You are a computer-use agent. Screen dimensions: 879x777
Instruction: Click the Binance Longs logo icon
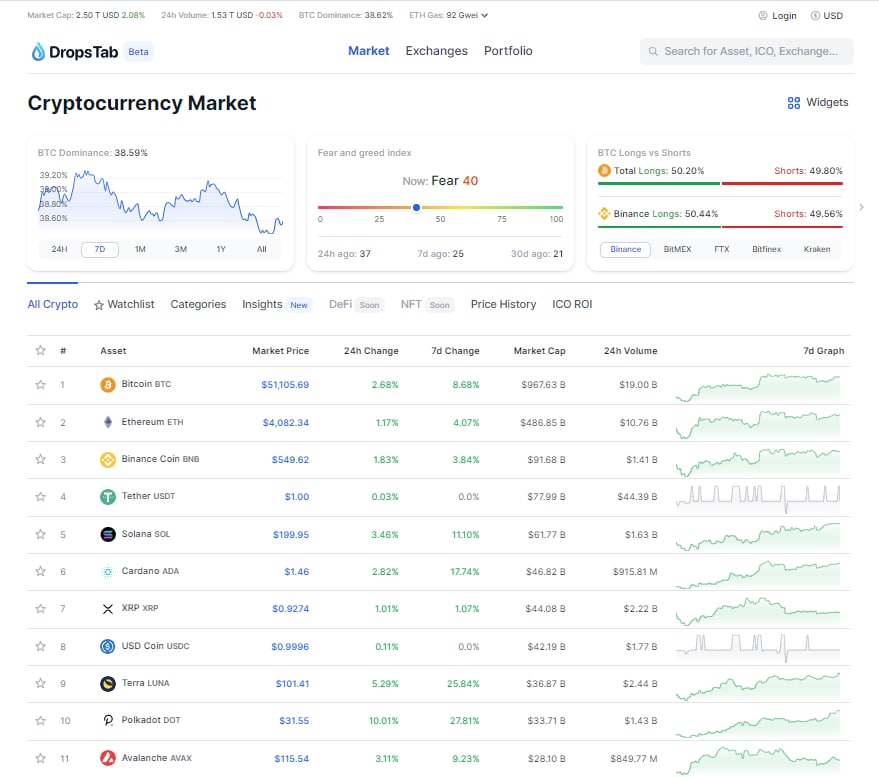(x=604, y=214)
